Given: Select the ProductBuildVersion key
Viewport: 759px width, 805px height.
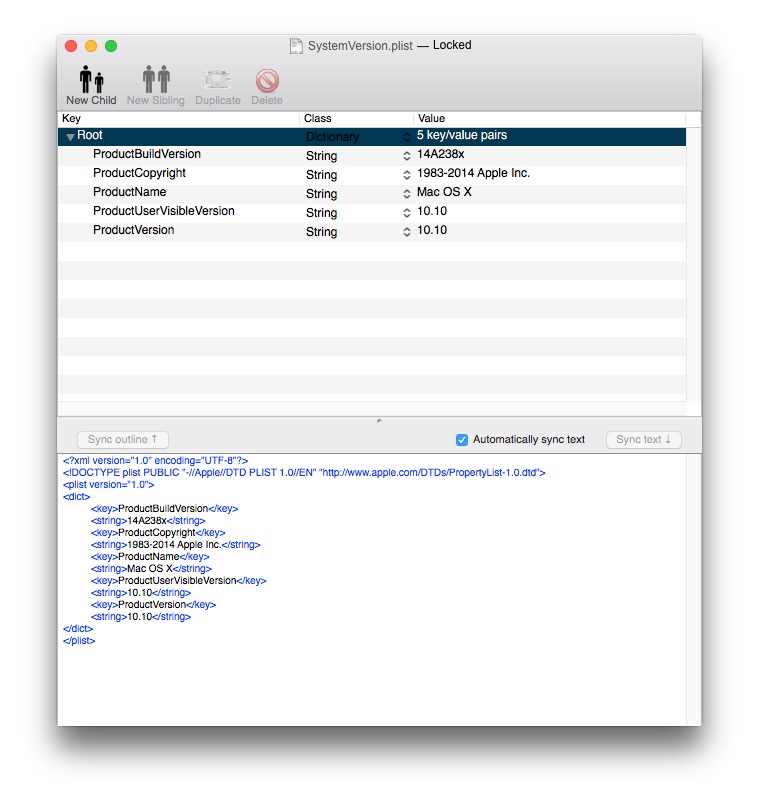Looking at the screenshot, I should [x=147, y=154].
